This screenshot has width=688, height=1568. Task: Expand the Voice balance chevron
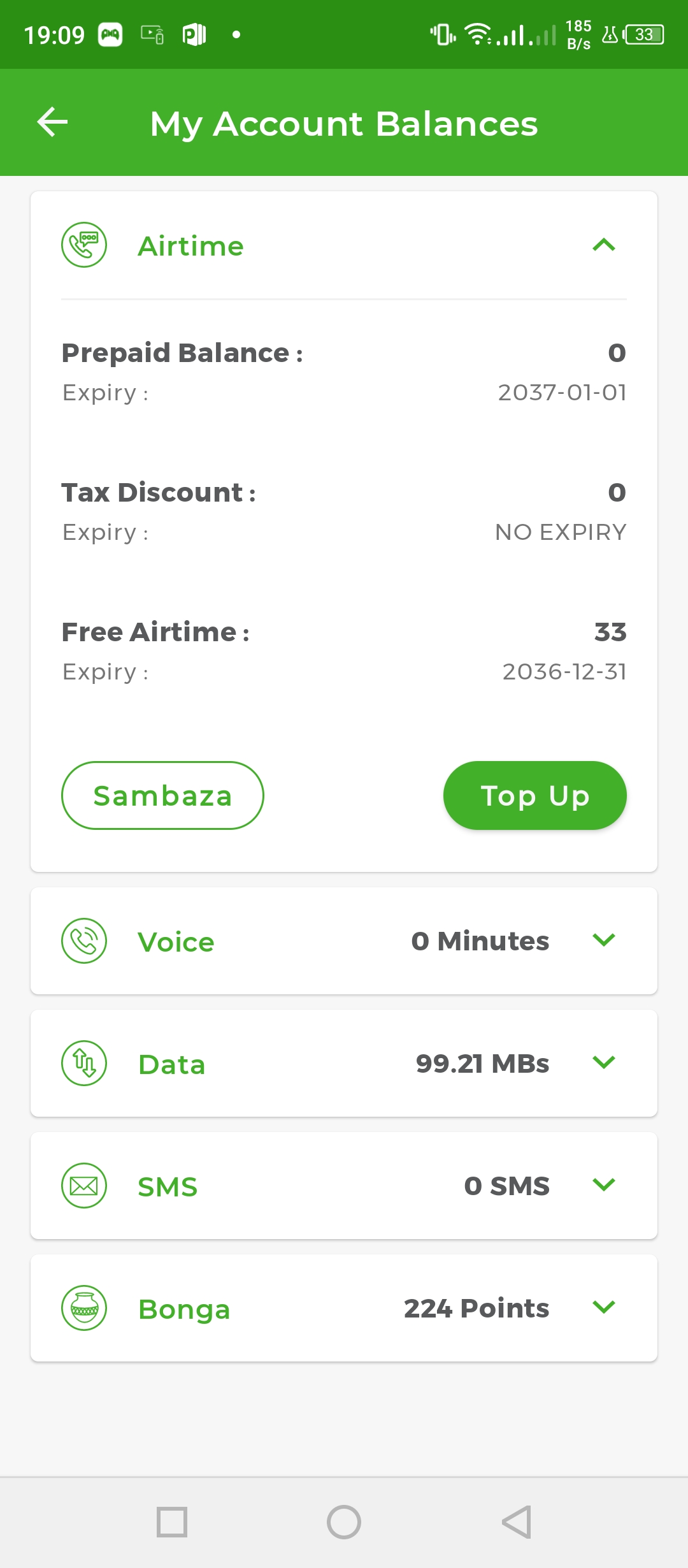tap(604, 940)
